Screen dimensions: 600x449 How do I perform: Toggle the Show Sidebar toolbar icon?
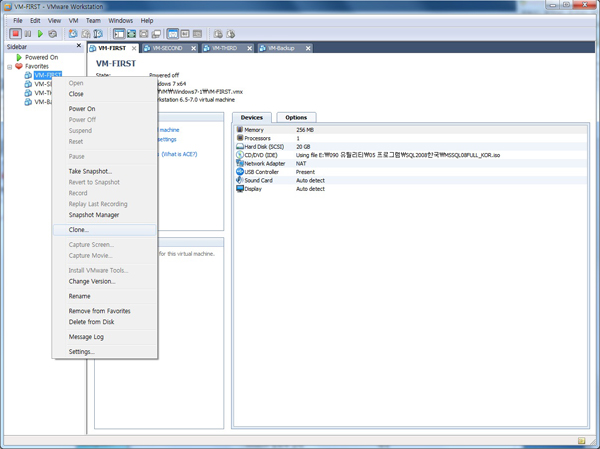(x=119, y=34)
